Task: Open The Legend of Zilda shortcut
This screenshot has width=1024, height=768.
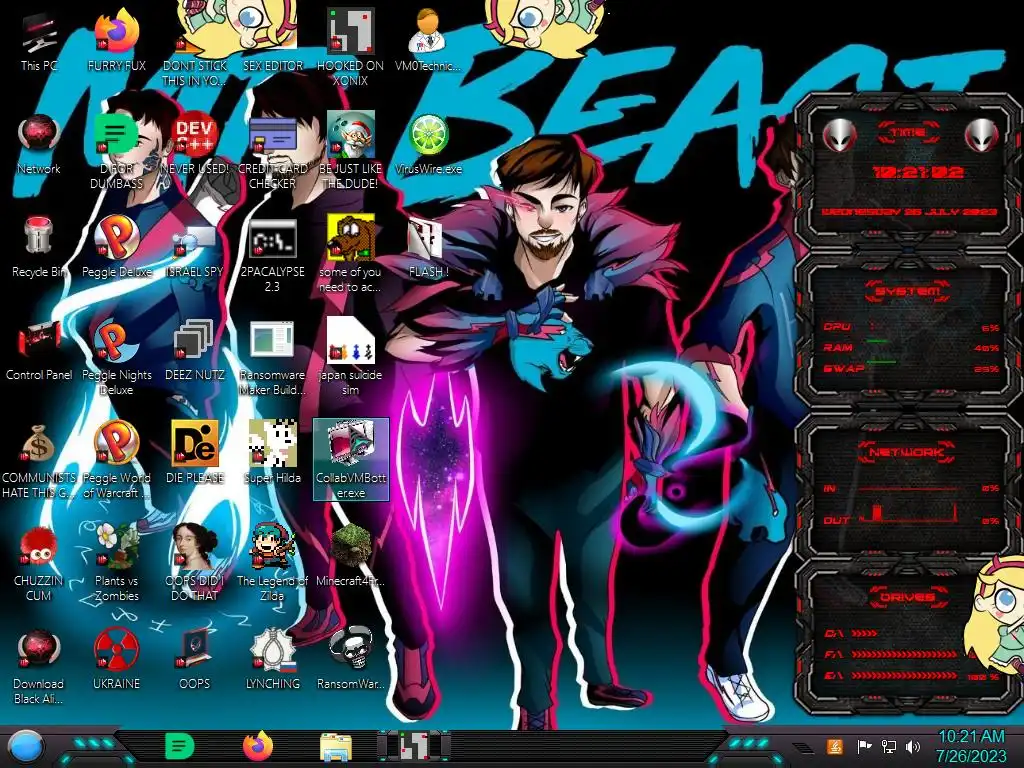Action: (272, 563)
